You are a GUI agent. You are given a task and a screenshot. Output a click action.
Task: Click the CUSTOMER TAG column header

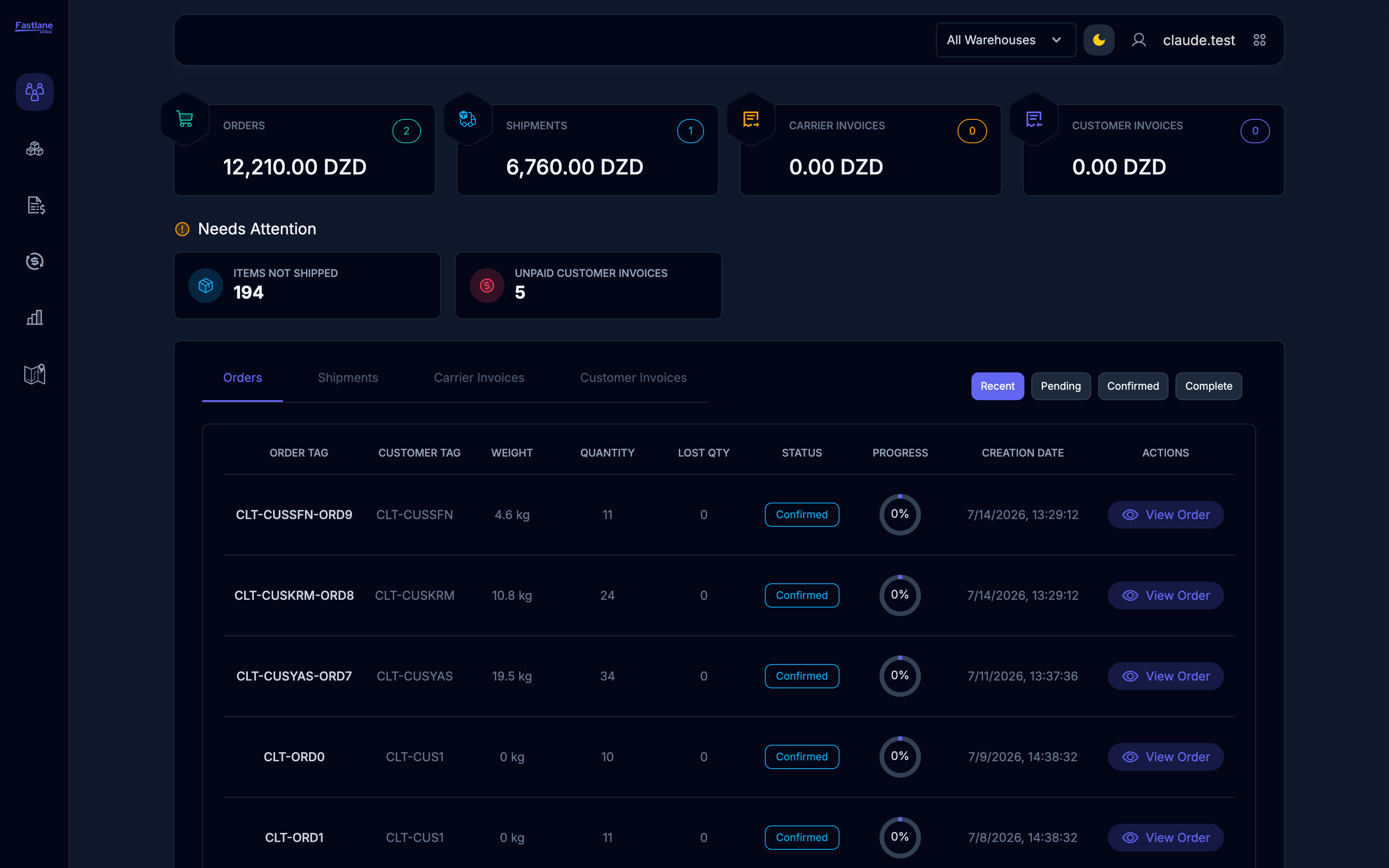(419, 453)
